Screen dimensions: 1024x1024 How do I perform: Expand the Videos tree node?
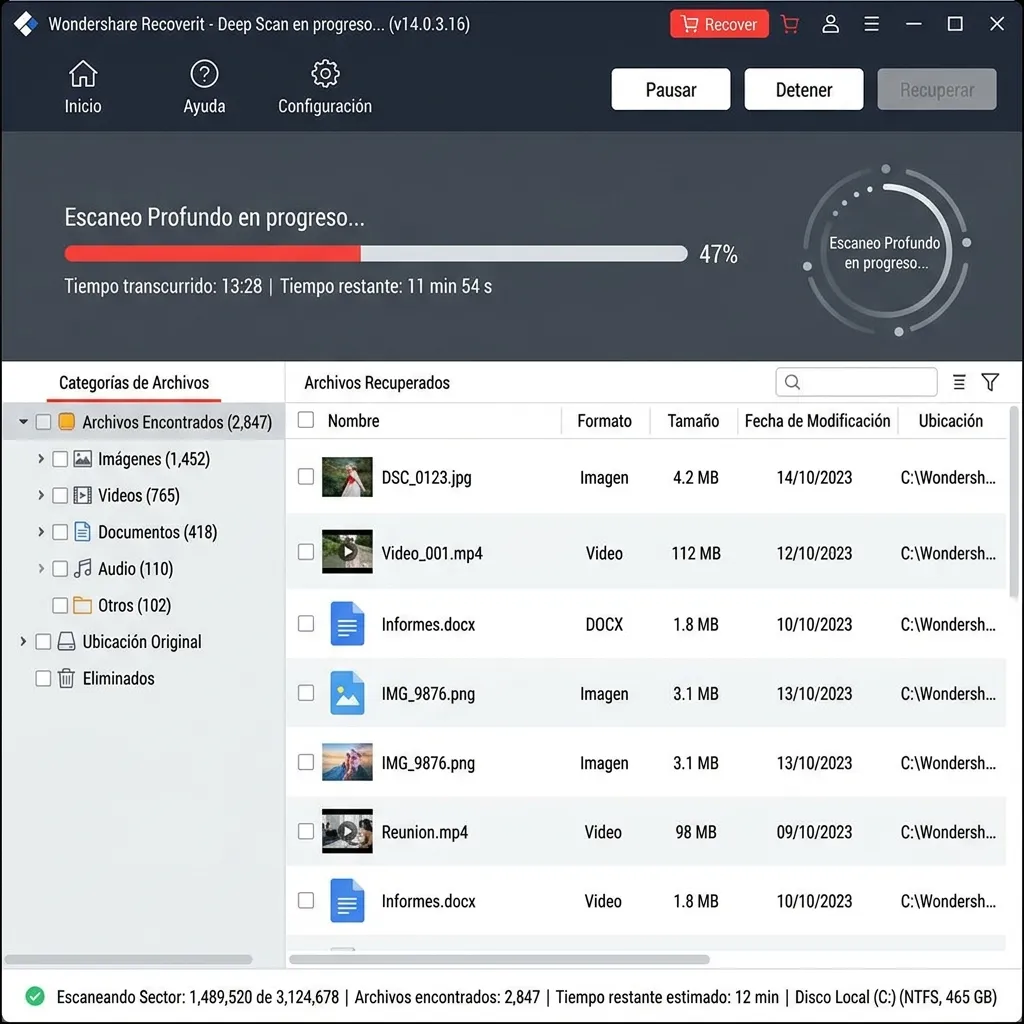click(x=40, y=496)
